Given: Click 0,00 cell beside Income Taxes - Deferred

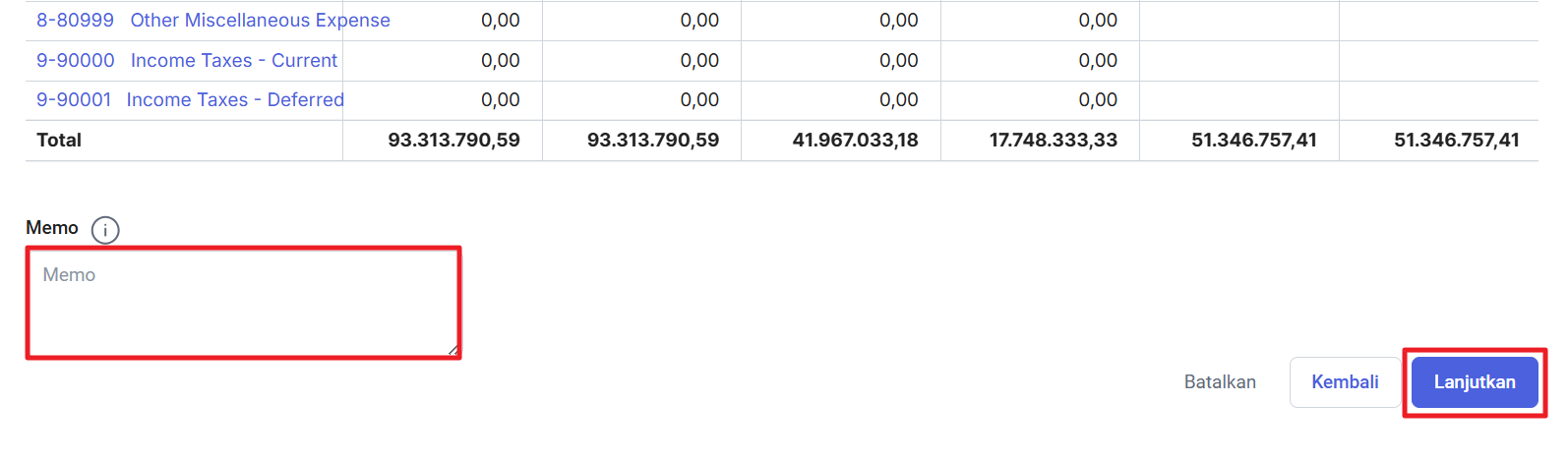Looking at the screenshot, I should pyautogui.click(x=501, y=100).
